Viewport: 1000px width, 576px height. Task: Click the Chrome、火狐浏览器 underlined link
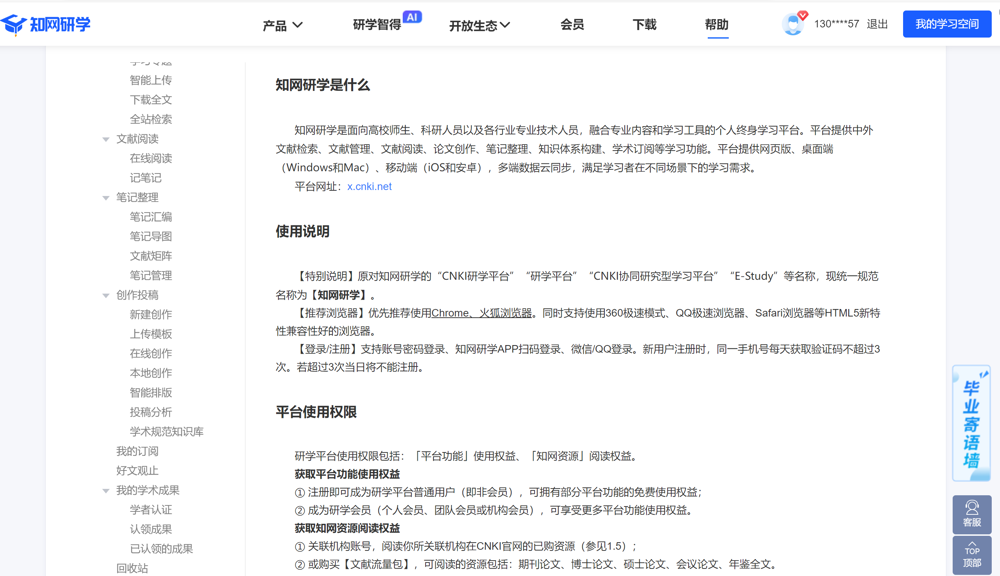482,313
